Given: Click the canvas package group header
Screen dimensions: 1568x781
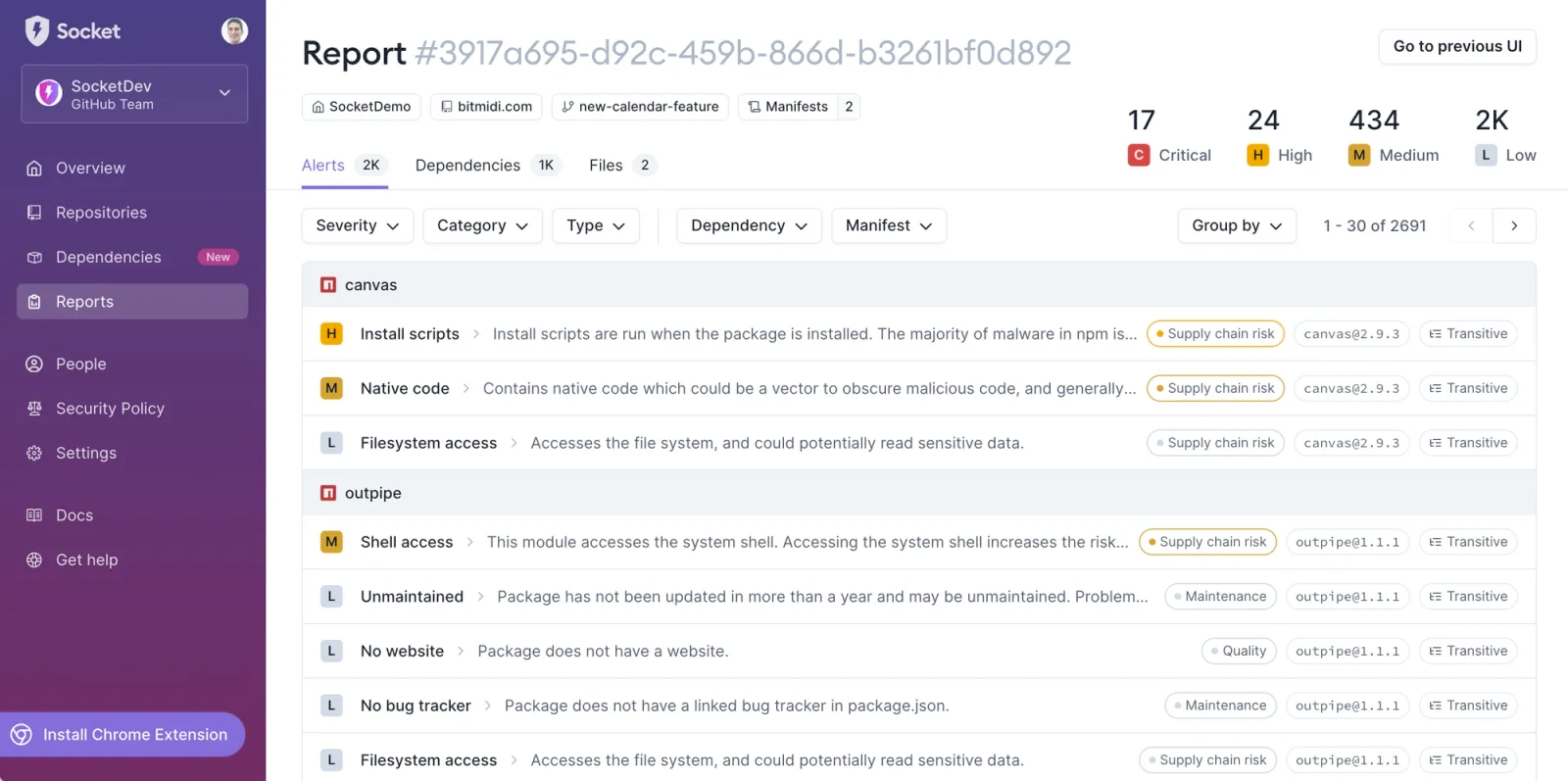Looking at the screenshot, I should tap(919, 285).
